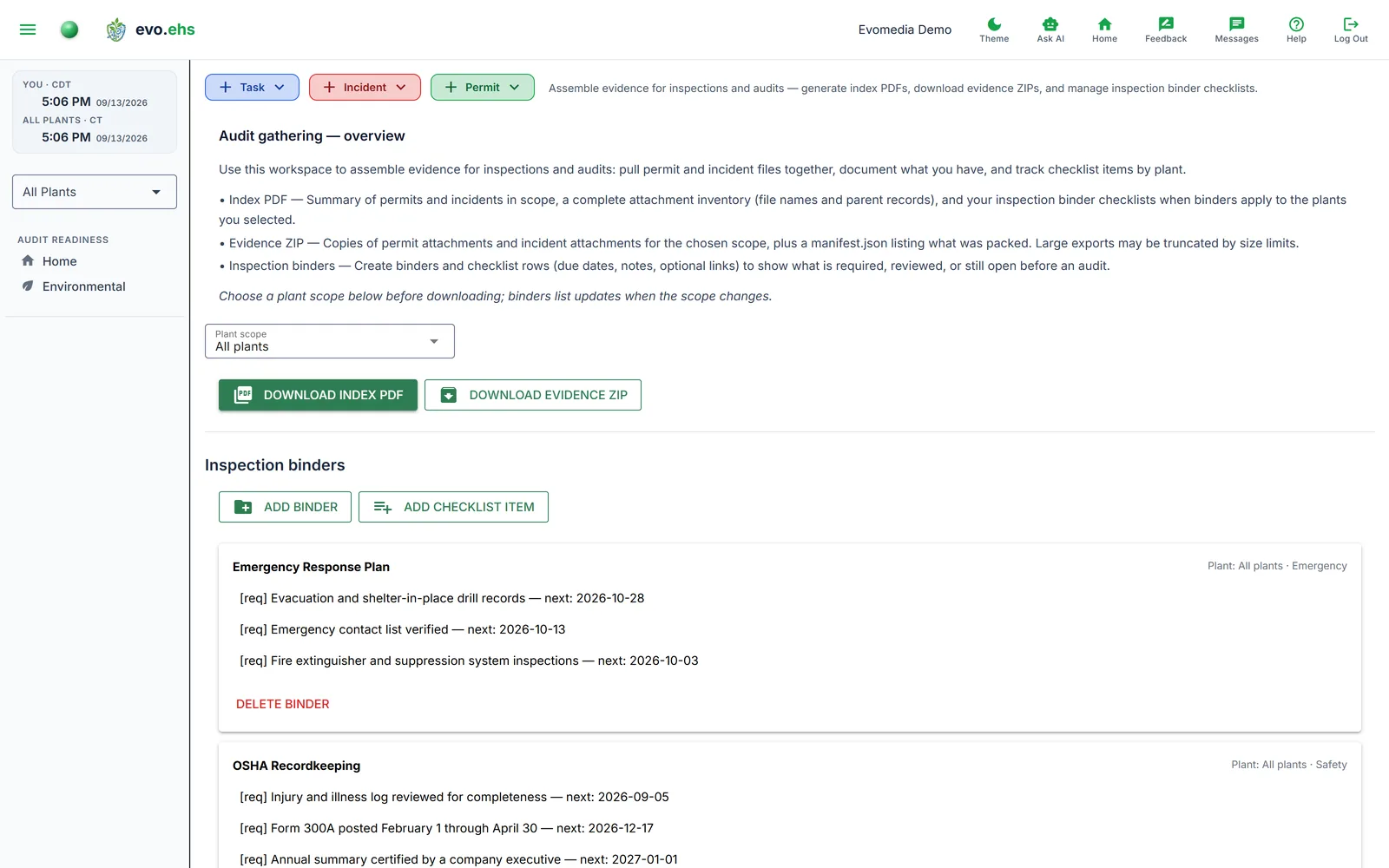Open the Help page
Image resolution: width=1389 pixels, height=868 pixels.
click(x=1296, y=30)
